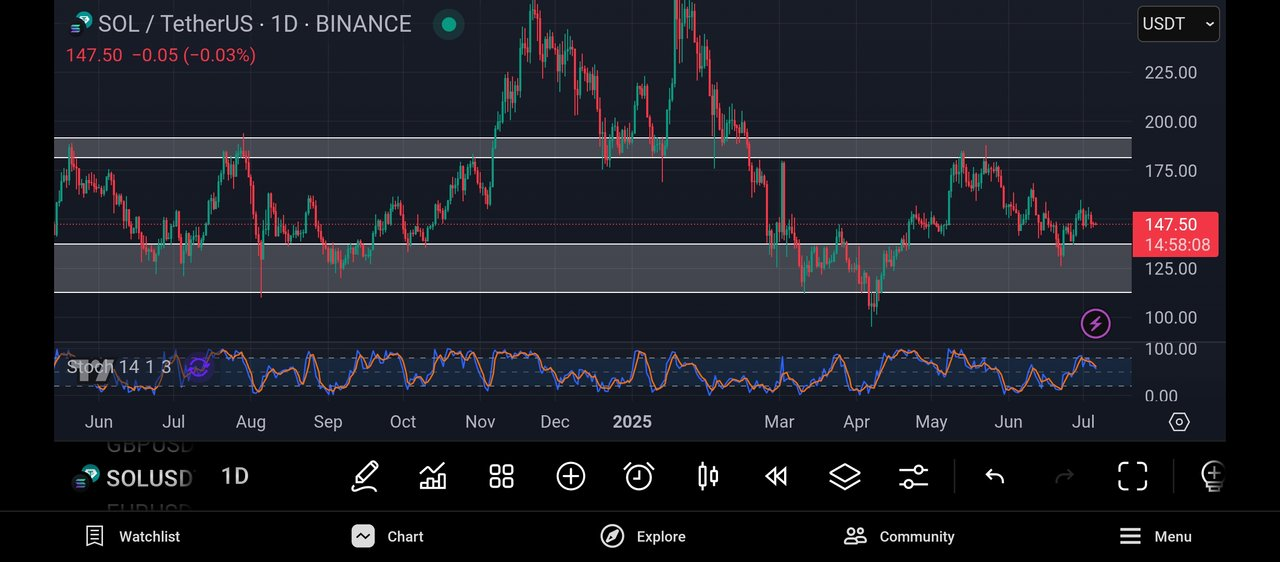Change the 1D timeframe interval
The height and width of the screenshot is (562, 1280).
pos(235,476)
